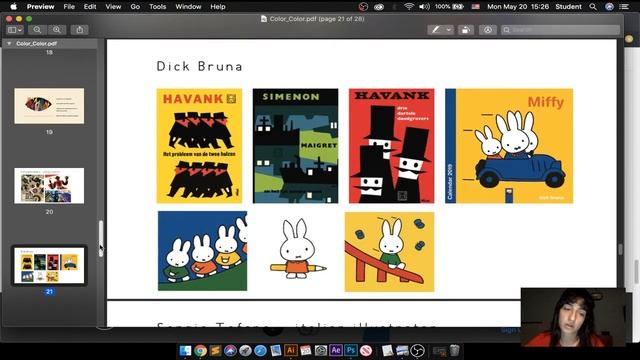Open Safari from the Dock
Viewport: 640px width, 360px height.
(260, 351)
